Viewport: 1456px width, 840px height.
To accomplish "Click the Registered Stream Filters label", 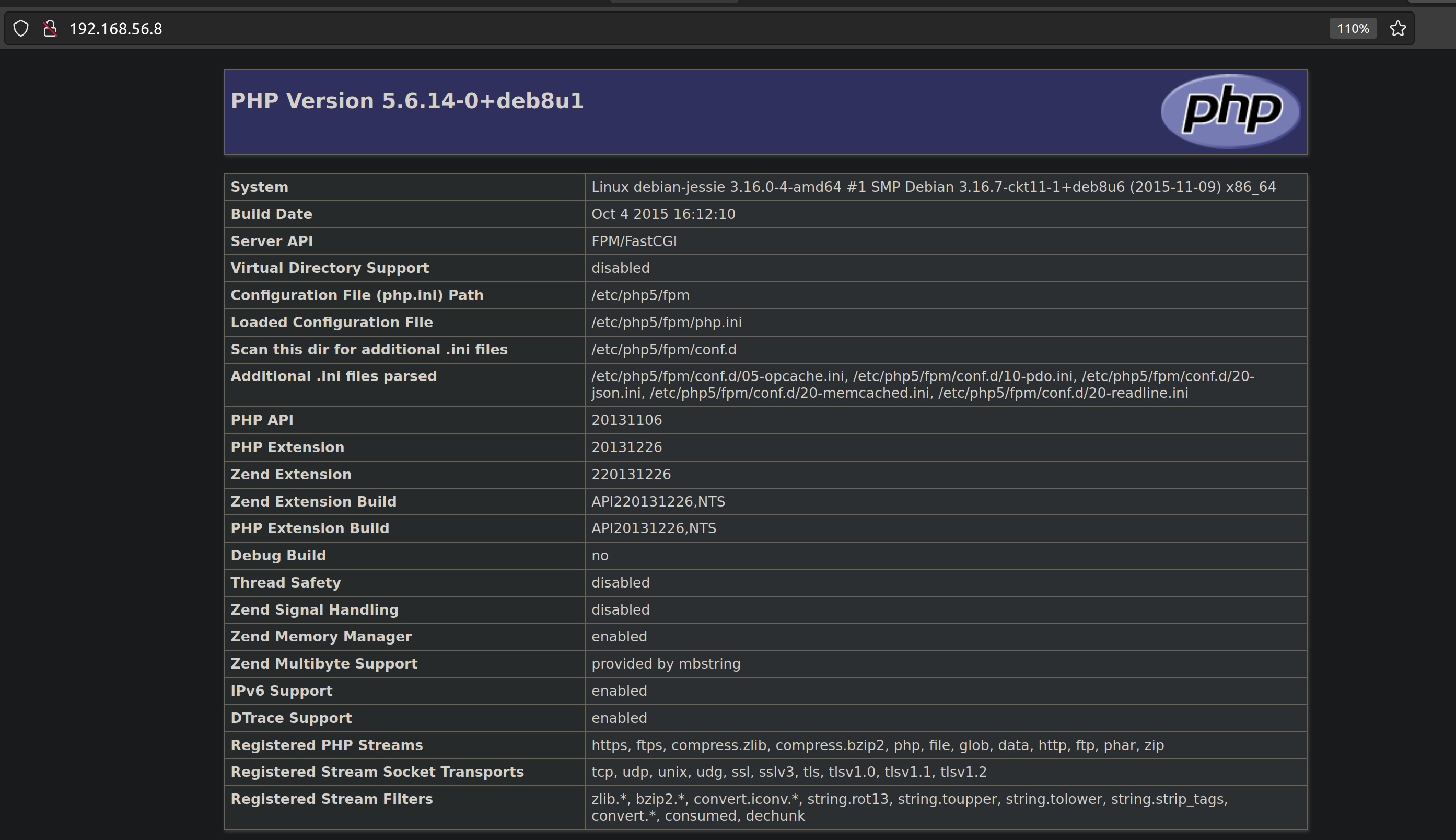I will click(x=332, y=799).
